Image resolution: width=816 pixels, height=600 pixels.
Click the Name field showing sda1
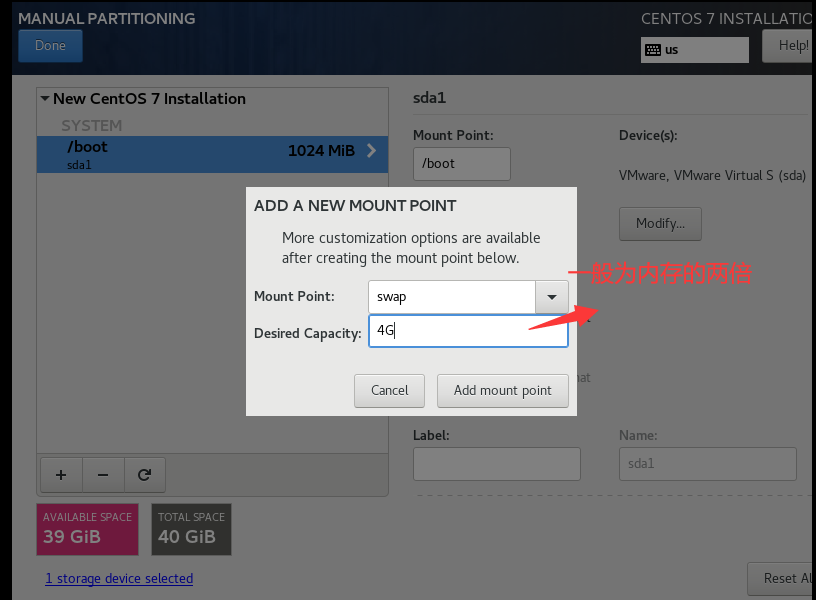(708, 464)
